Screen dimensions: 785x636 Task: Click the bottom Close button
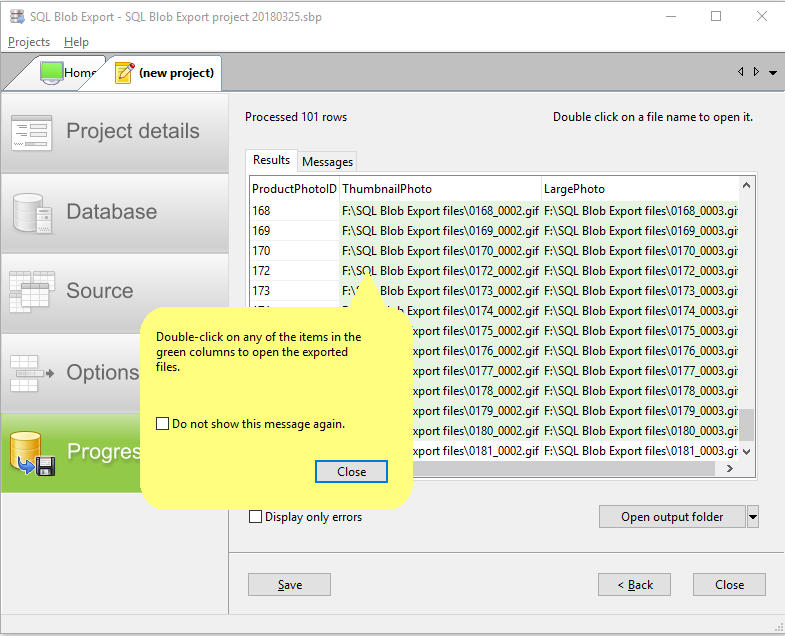point(729,584)
